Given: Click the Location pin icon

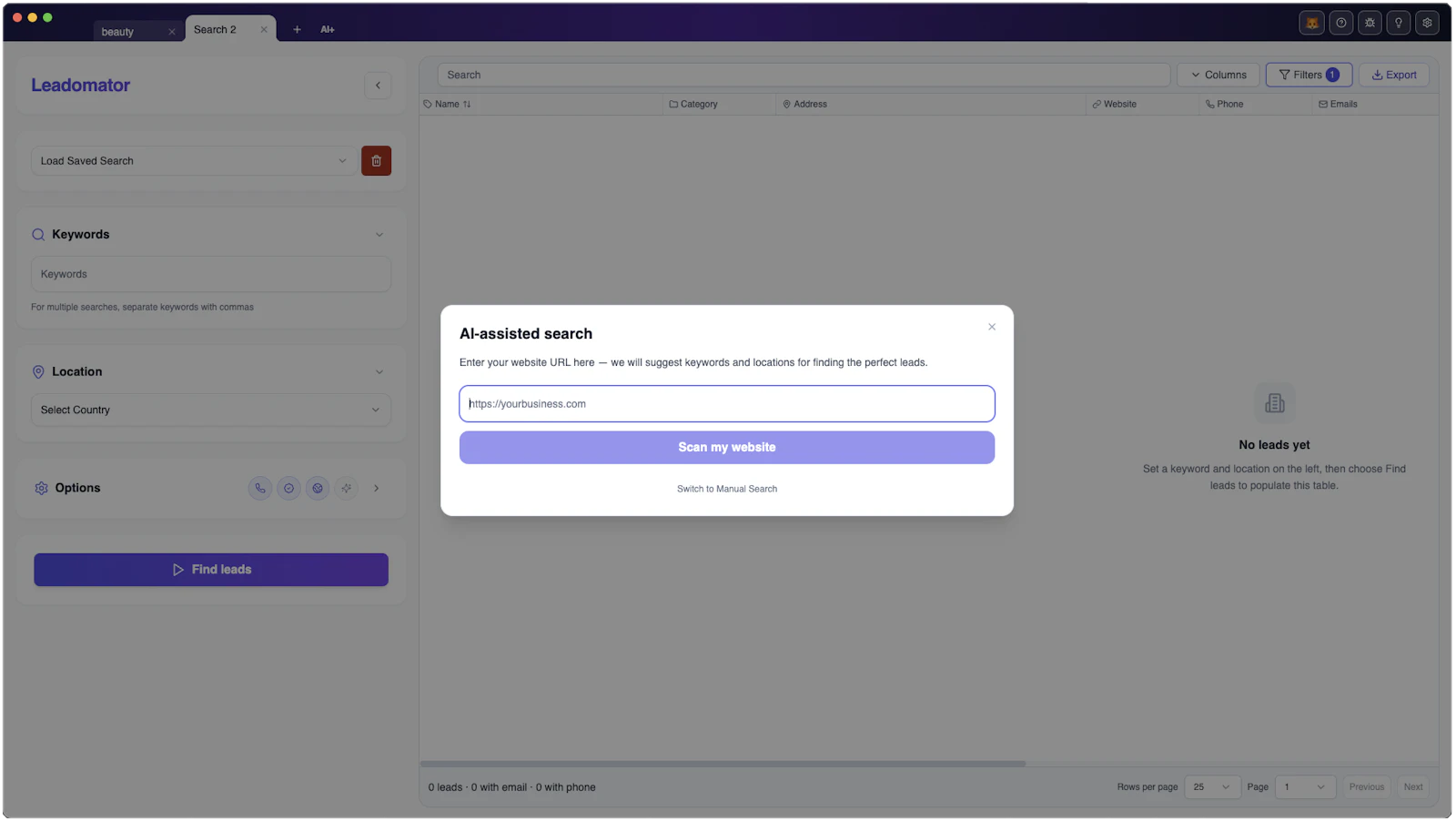Looking at the screenshot, I should (38, 372).
